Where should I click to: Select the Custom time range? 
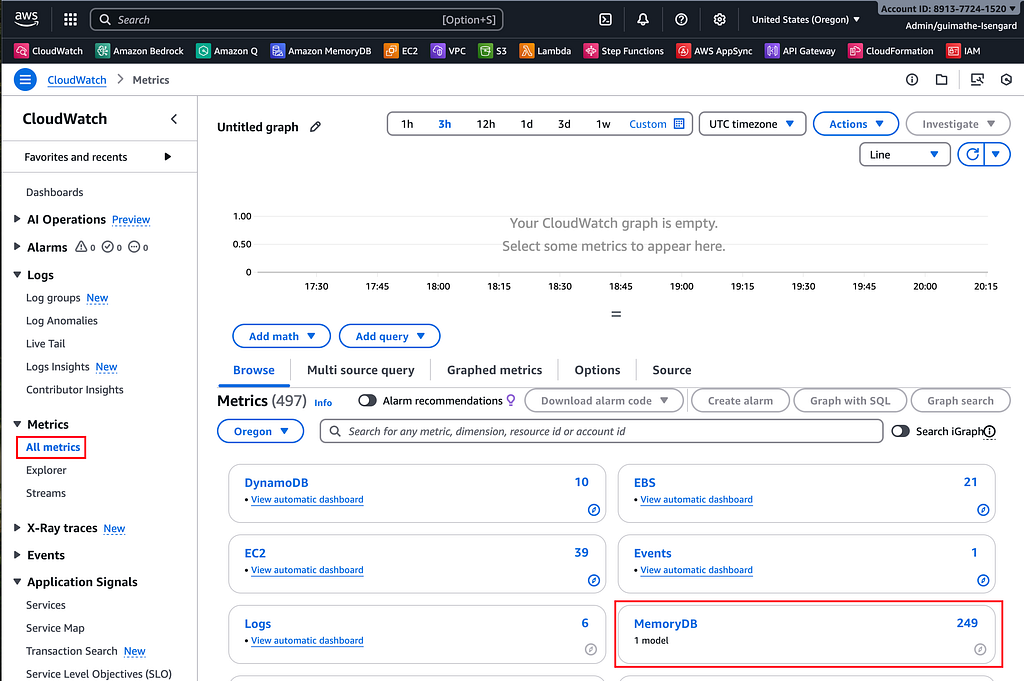(x=656, y=123)
